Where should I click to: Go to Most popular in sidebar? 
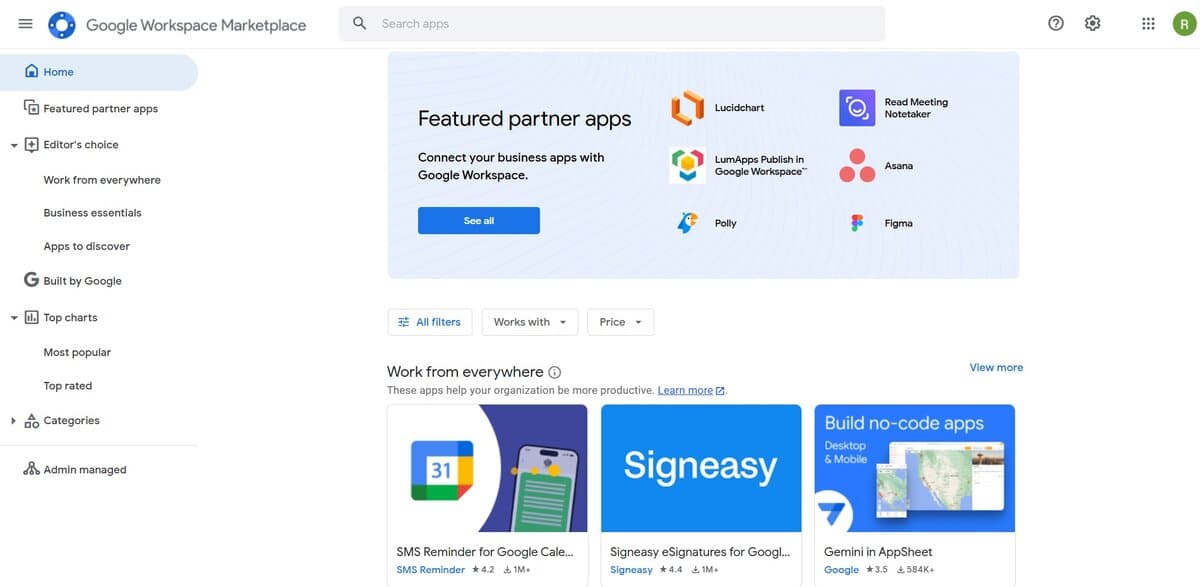pos(77,353)
